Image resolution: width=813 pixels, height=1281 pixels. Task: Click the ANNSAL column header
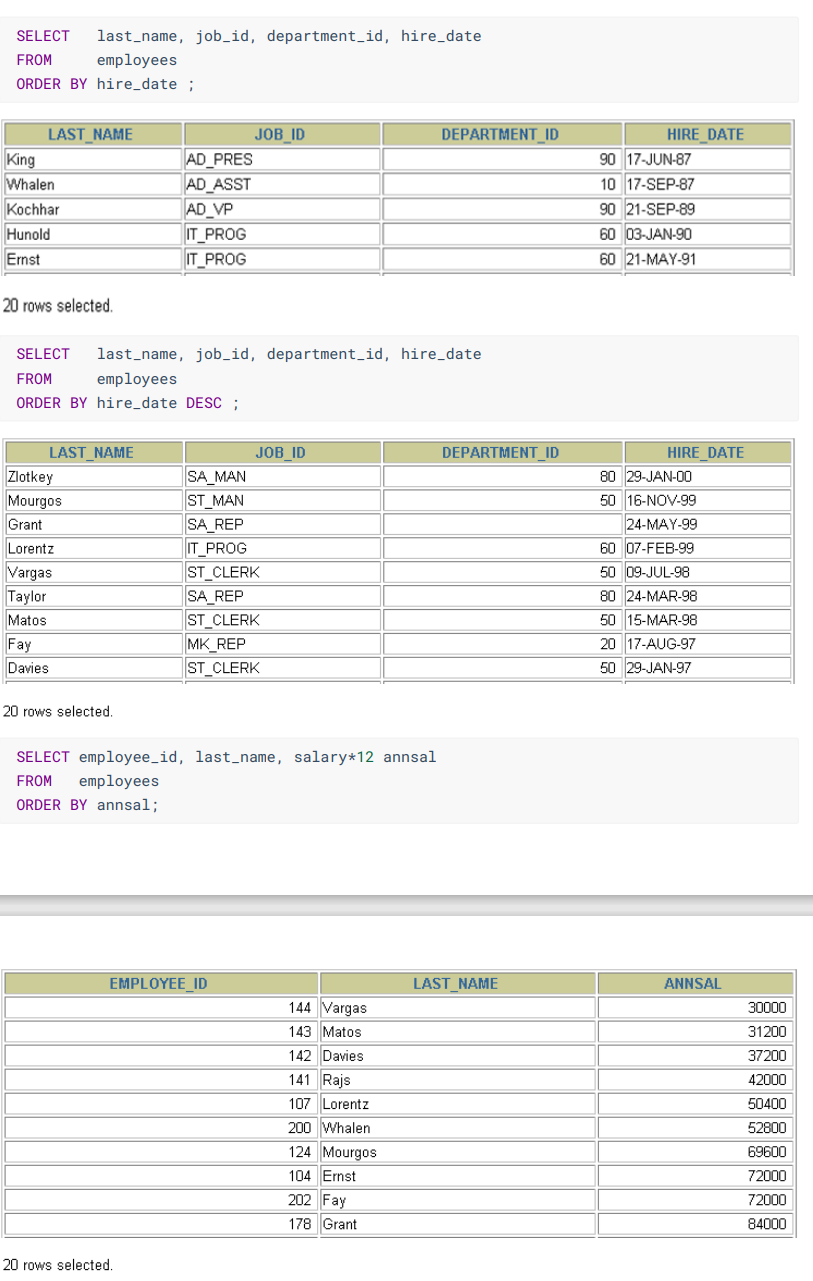click(x=693, y=984)
